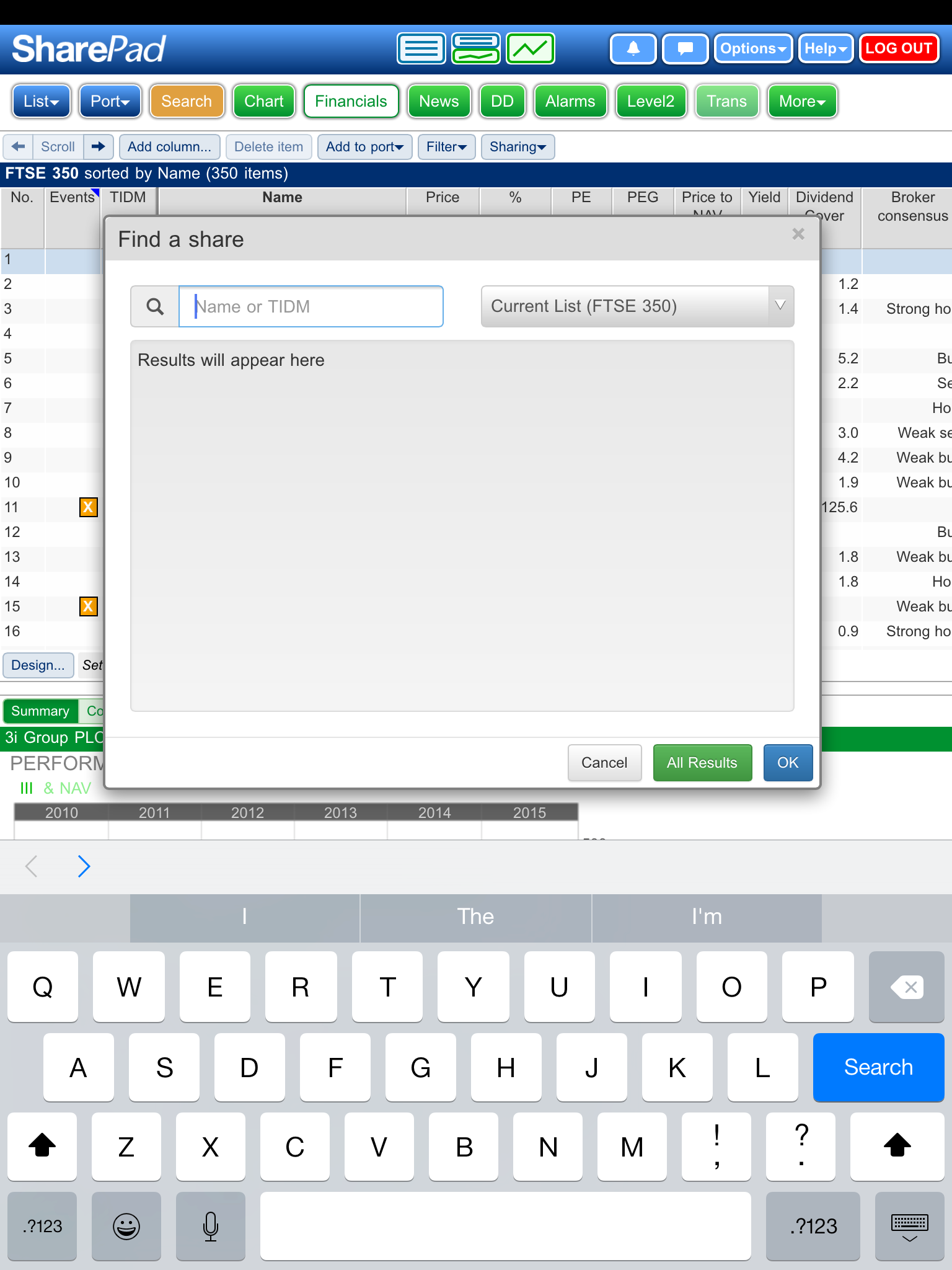Image resolution: width=952 pixels, height=1270 pixels.
Task: Select the single list view layout icon
Action: coord(421,48)
